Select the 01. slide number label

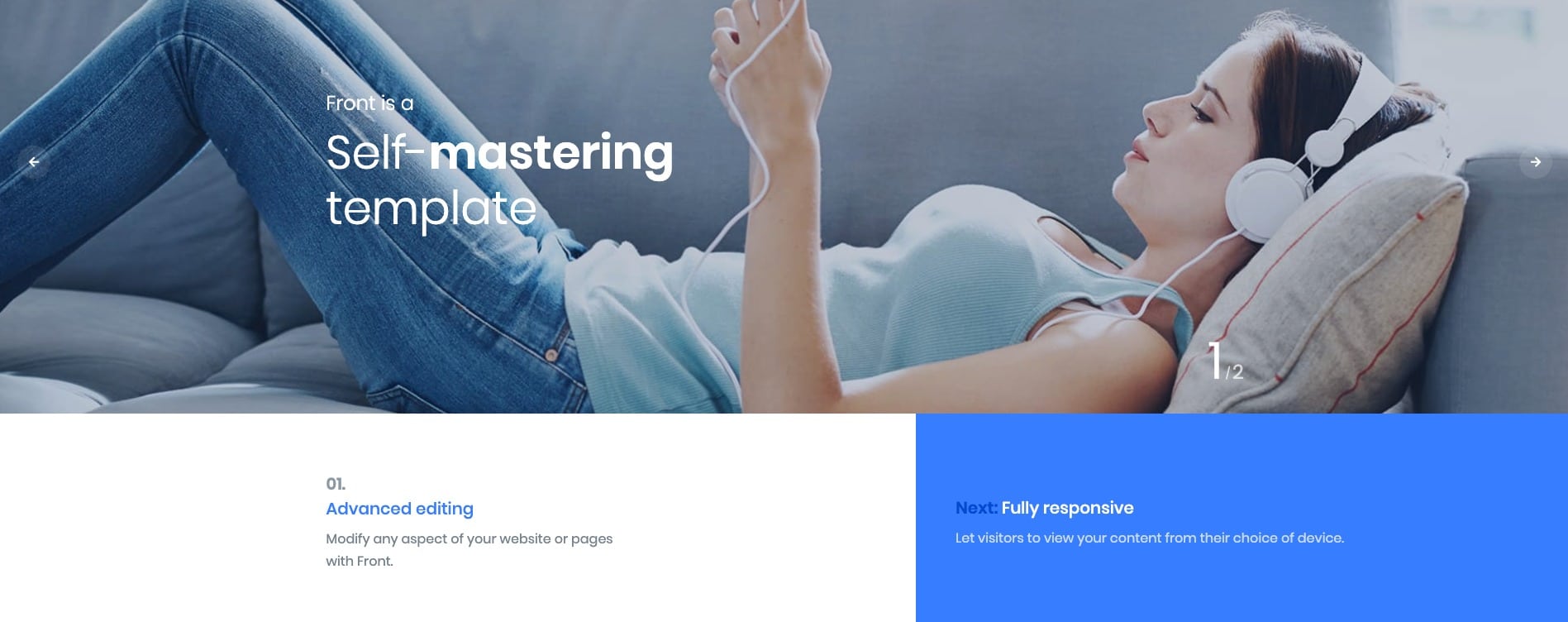(336, 484)
